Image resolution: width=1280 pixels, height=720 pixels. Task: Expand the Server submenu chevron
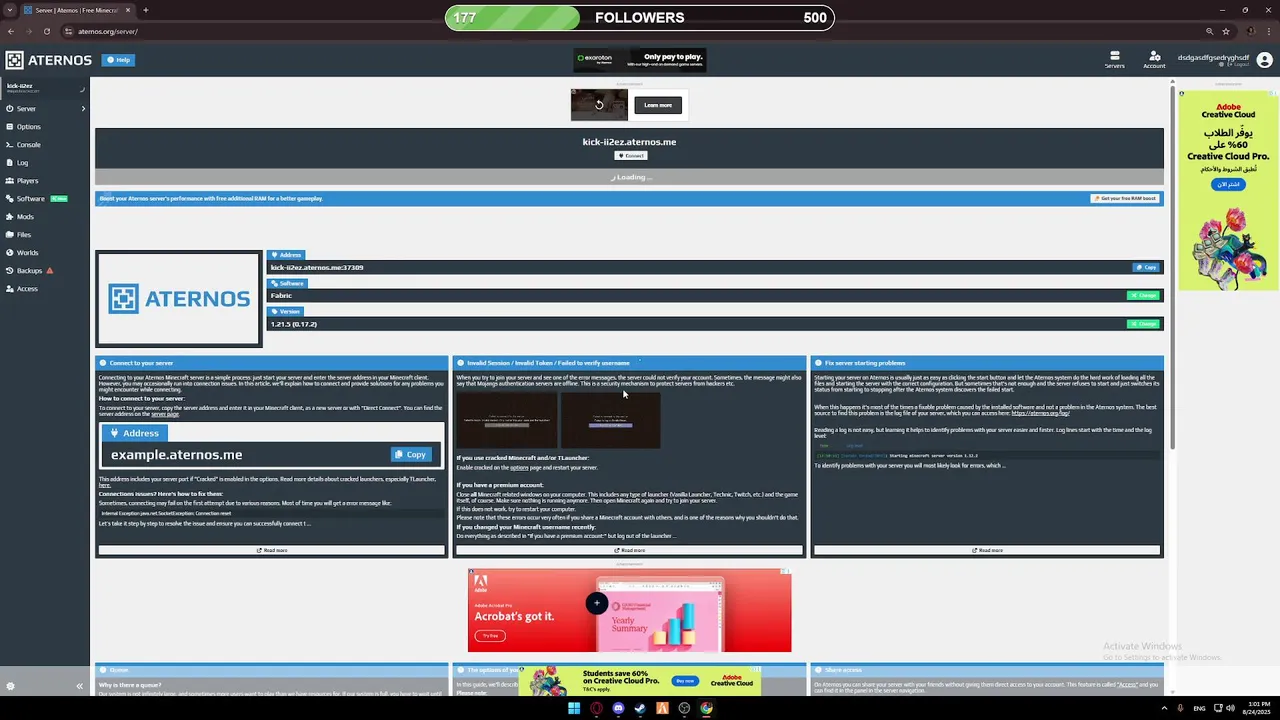pos(83,109)
